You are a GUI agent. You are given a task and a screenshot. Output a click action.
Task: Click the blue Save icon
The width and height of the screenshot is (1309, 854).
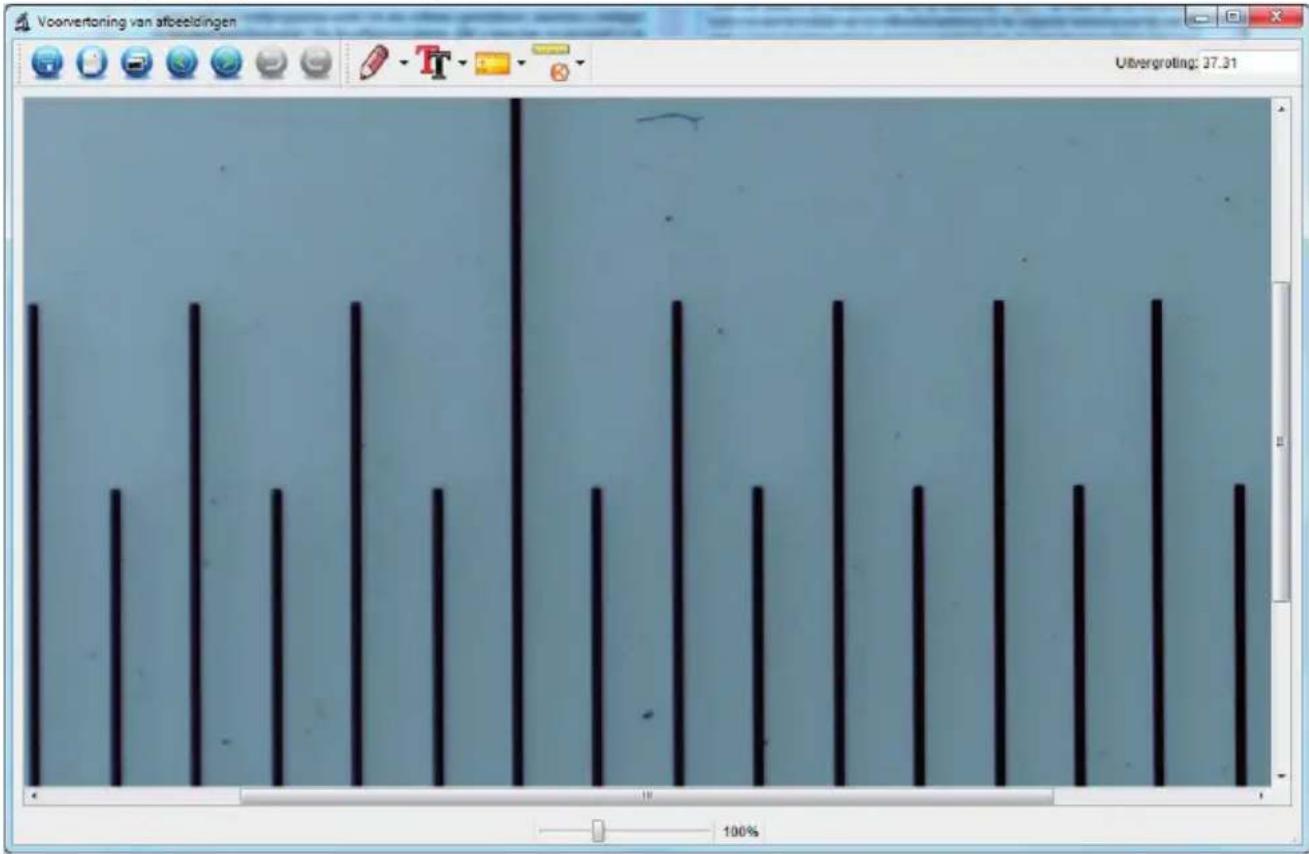[x=47, y=63]
